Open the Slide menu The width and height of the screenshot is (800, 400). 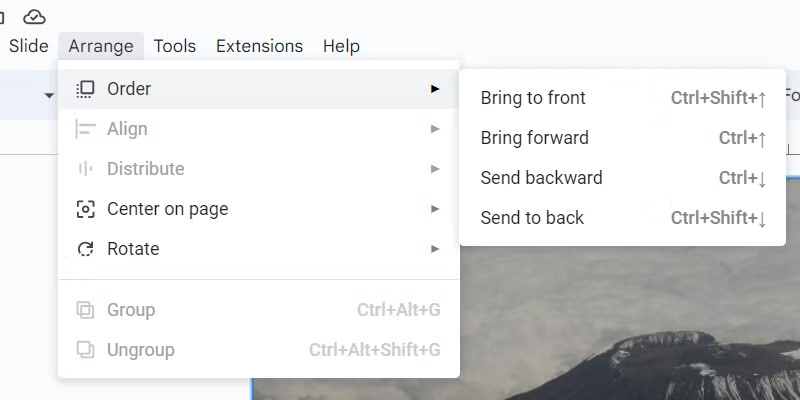(x=28, y=46)
